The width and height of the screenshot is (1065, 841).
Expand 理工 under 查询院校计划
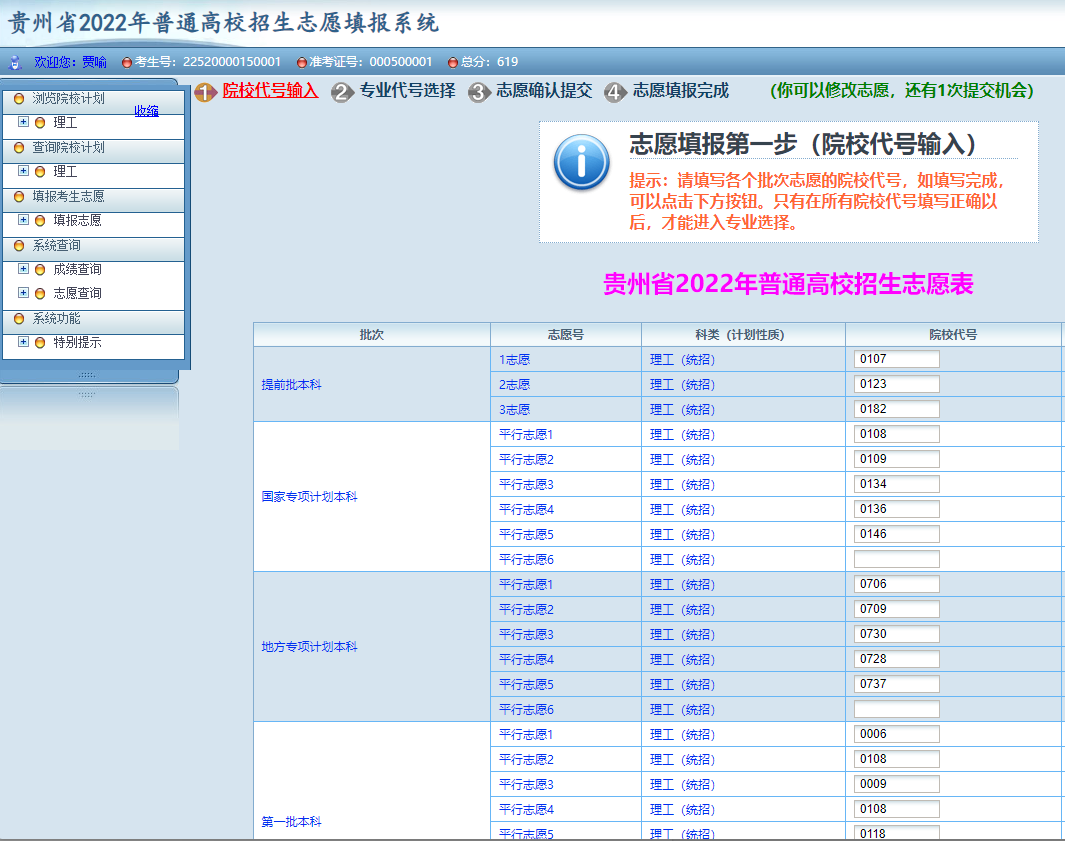[23, 171]
